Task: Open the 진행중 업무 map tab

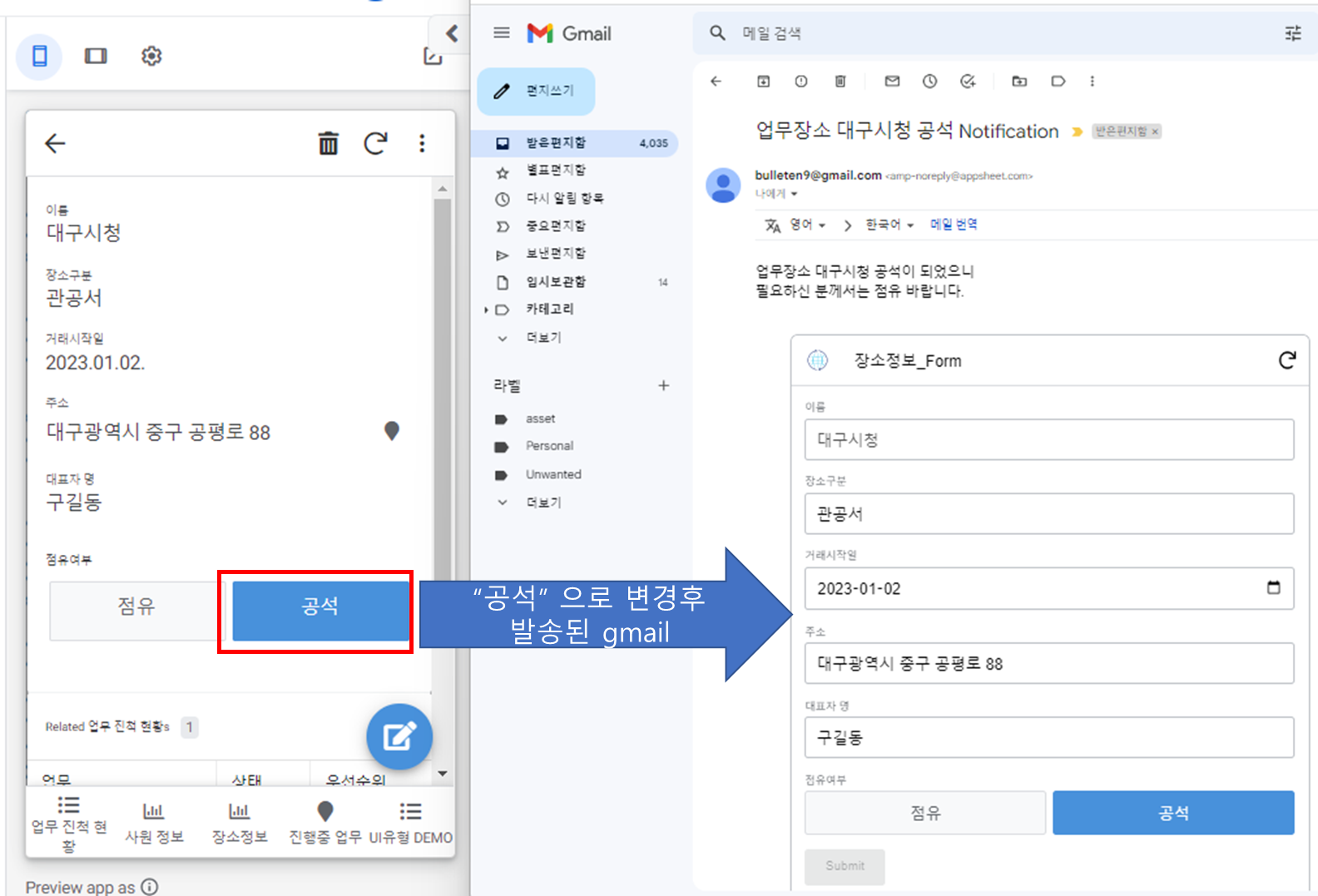Action: coord(325,824)
